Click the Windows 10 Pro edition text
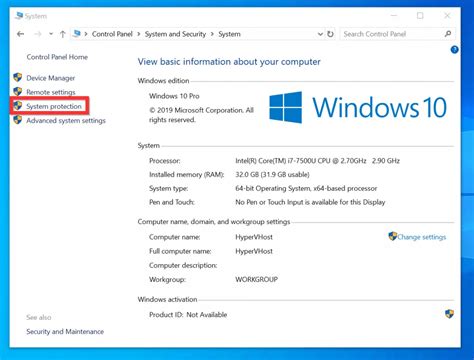 (x=174, y=96)
